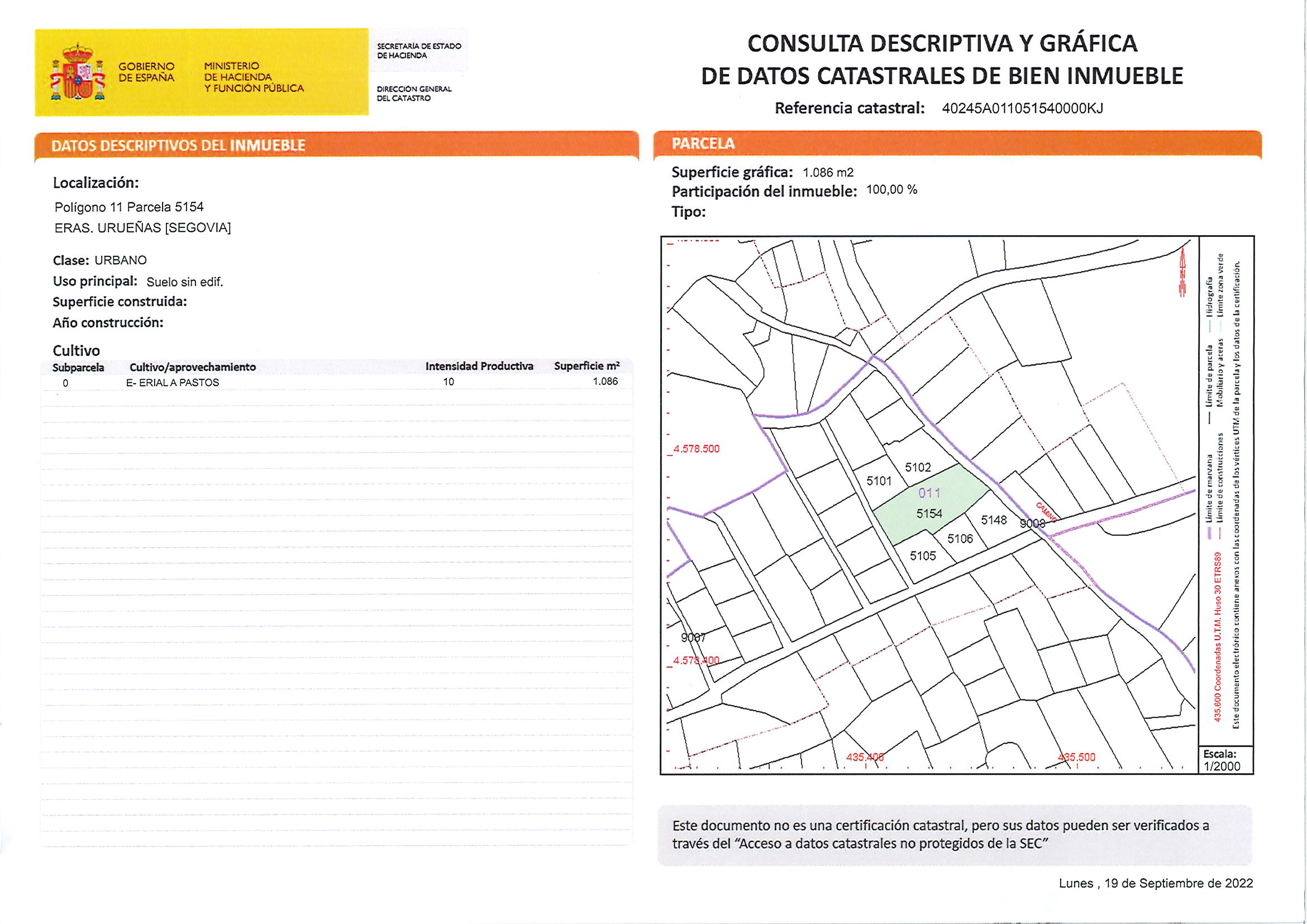The image size is (1307, 924).
Task: Click the Cultivo/aprovechamiento column header
Action: [x=192, y=367]
